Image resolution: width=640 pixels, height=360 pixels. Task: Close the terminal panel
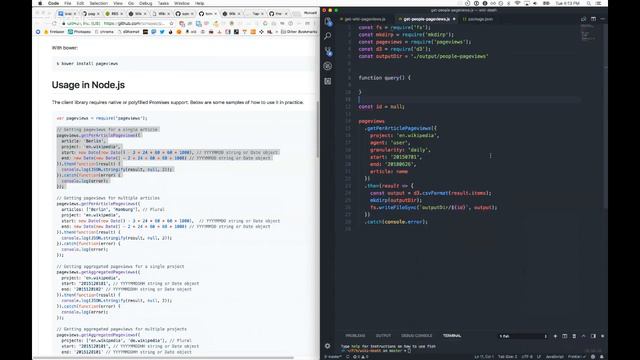coord(602,336)
